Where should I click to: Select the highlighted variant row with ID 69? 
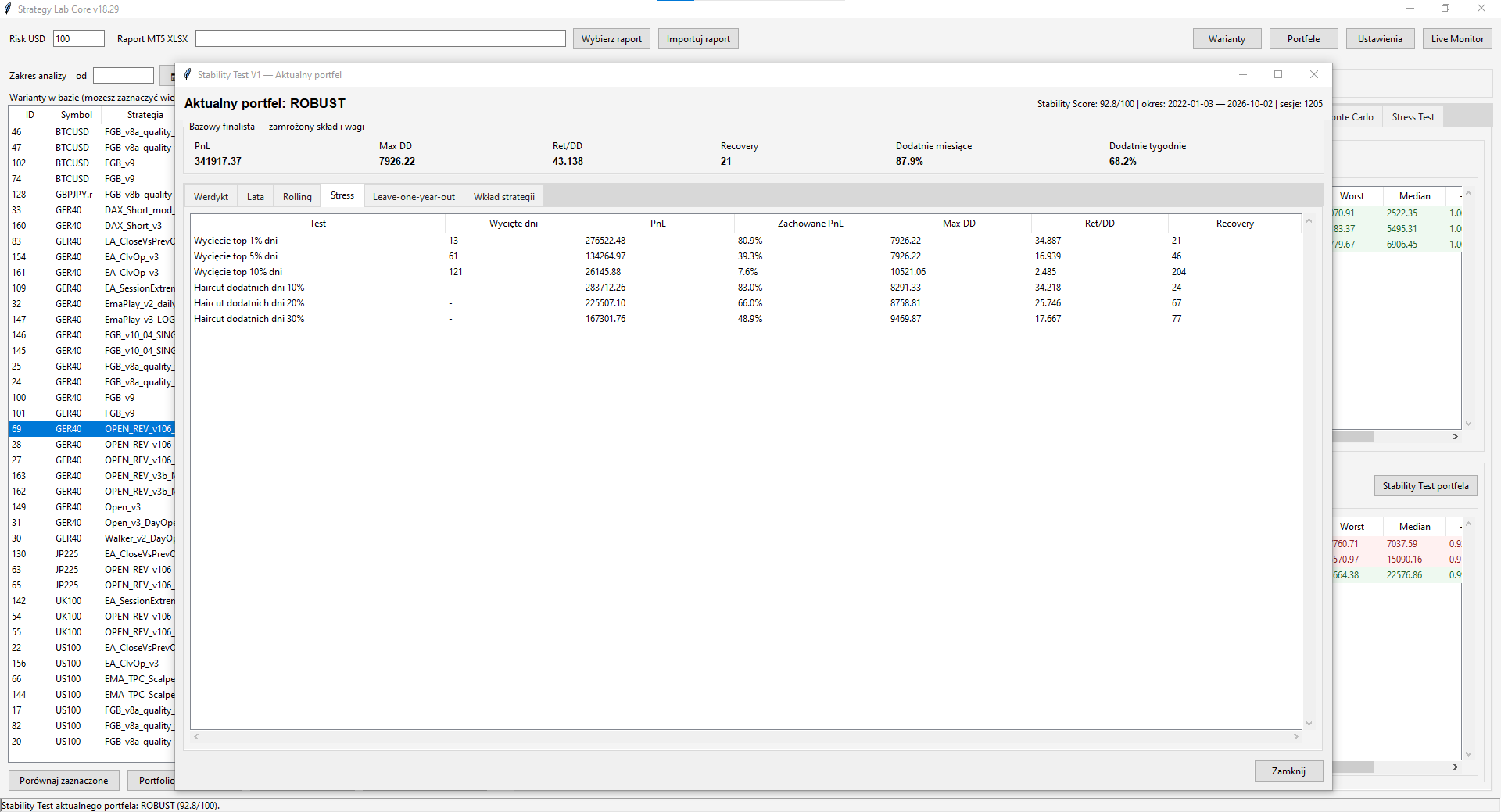coord(92,429)
